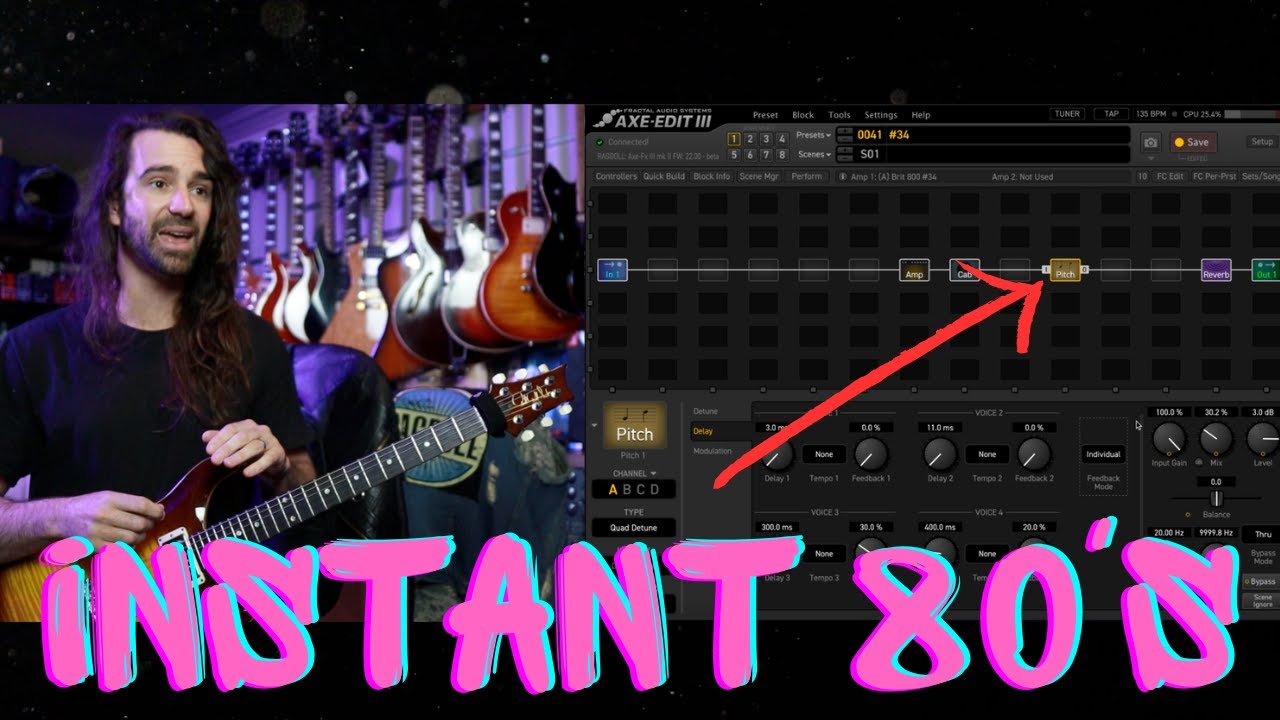The image size is (1280, 720).
Task: Click the large Pitch block icon in editor
Action: coord(634,424)
